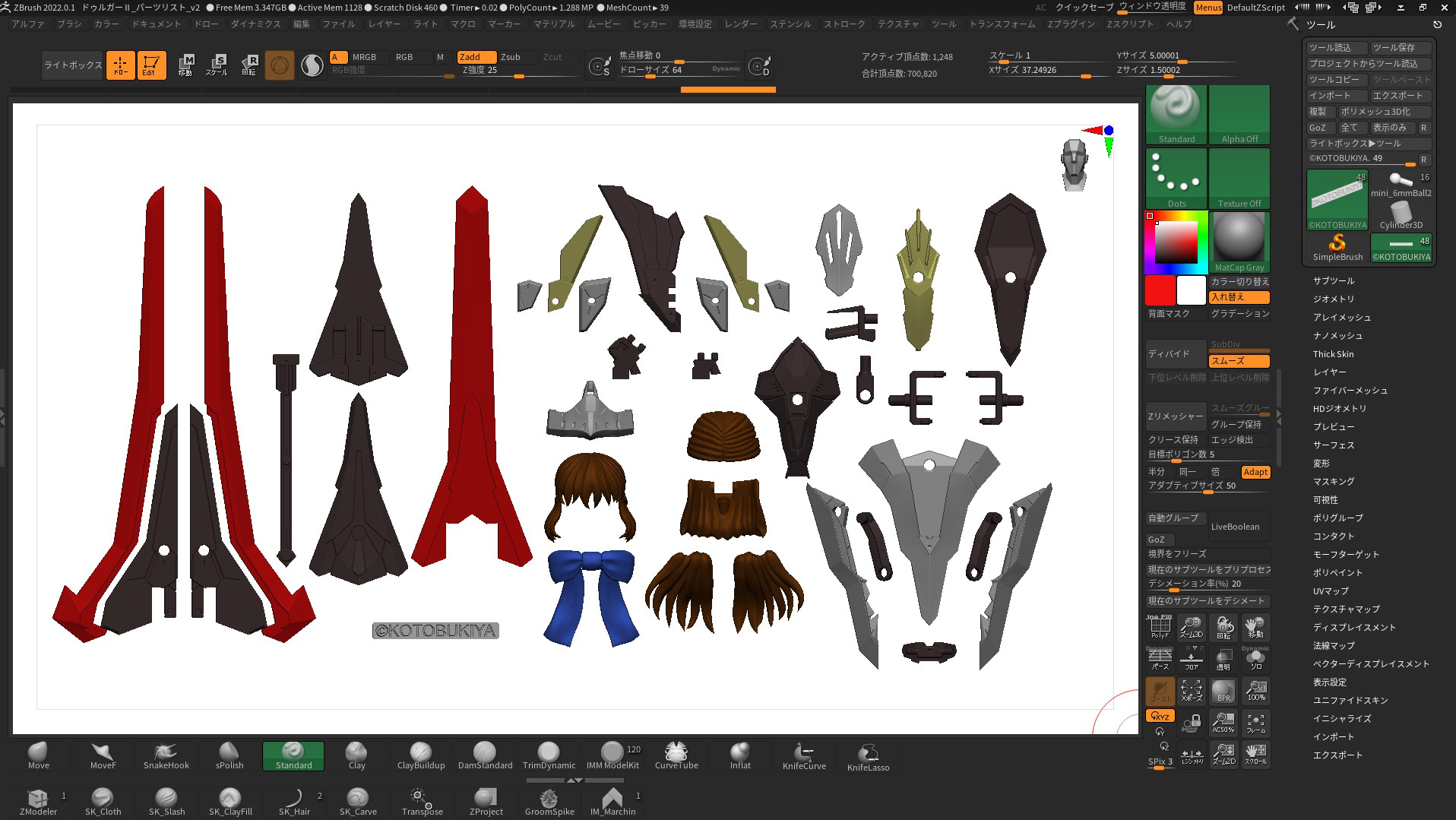Toggle Edit mode icon
1456x820 pixels.
coord(151,65)
